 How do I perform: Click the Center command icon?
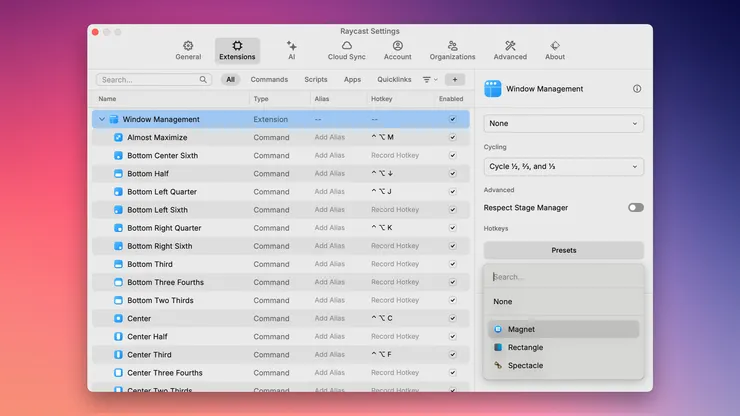(118, 318)
